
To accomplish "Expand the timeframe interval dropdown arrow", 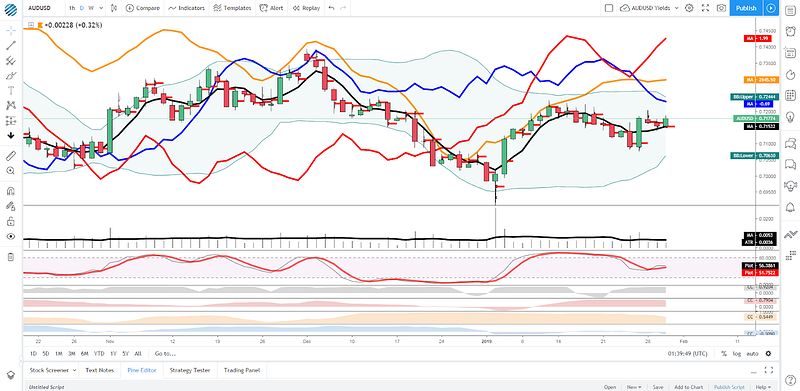I will point(101,8).
